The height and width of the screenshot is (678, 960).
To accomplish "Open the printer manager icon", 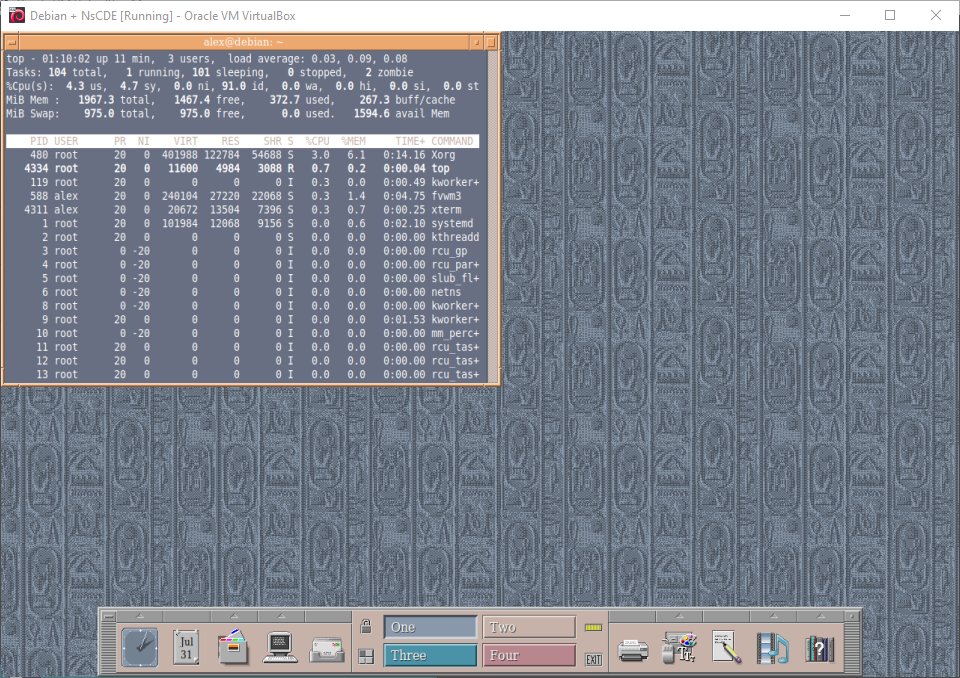I will pos(633,648).
